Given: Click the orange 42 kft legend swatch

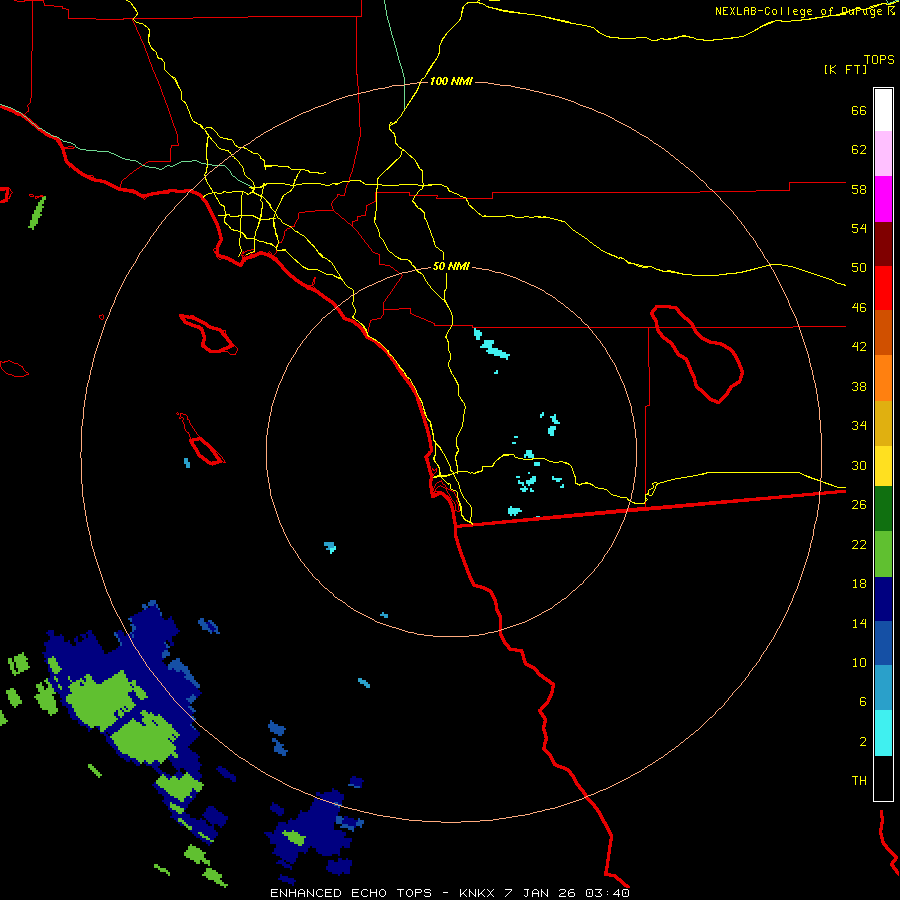Looking at the screenshot, I should pyautogui.click(x=883, y=378).
